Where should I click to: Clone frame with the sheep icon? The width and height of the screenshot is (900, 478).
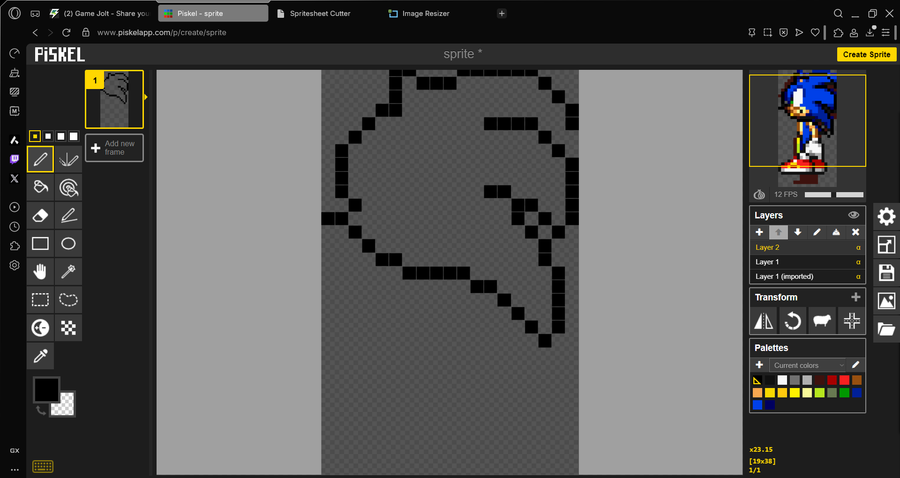click(822, 320)
